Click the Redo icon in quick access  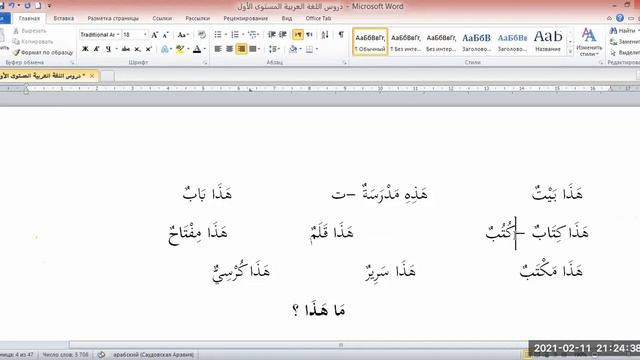(27, 5)
